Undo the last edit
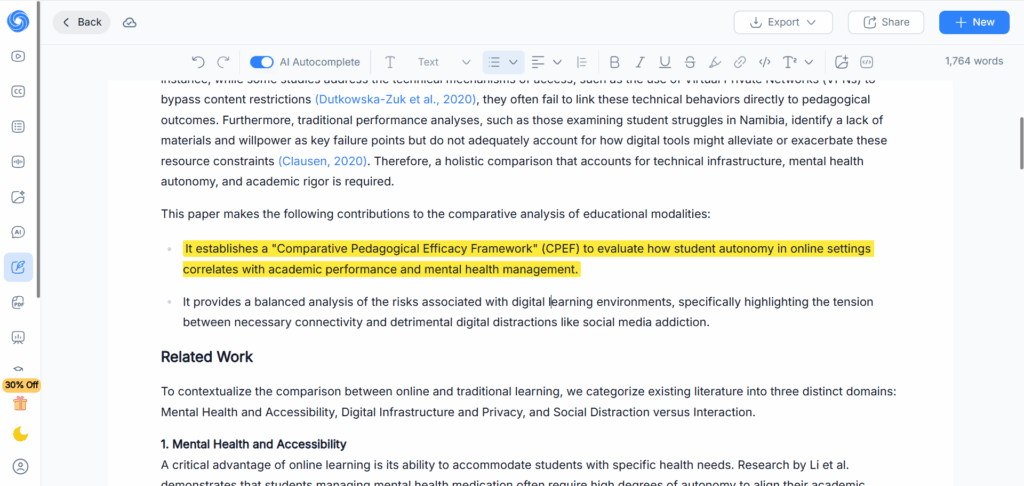 [198, 62]
